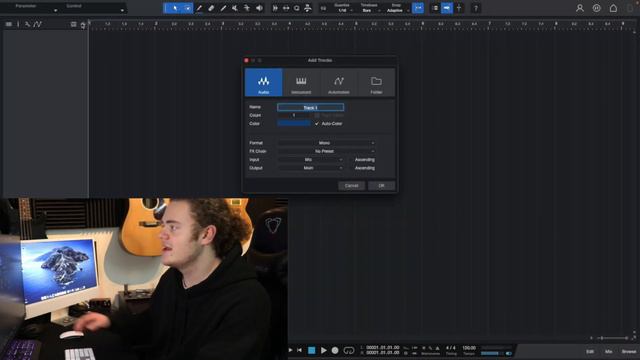Image resolution: width=640 pixels, height=360 pixels.
Task: Click the tempo value 120.00
Action: click(x=469, y=348)
